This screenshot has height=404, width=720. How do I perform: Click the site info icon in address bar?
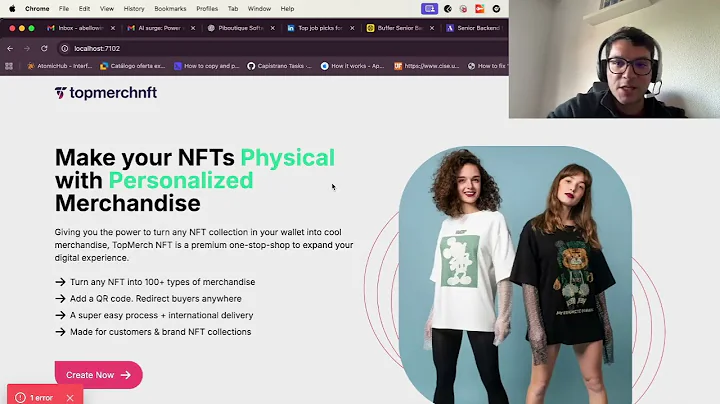(x=65, y=48)
